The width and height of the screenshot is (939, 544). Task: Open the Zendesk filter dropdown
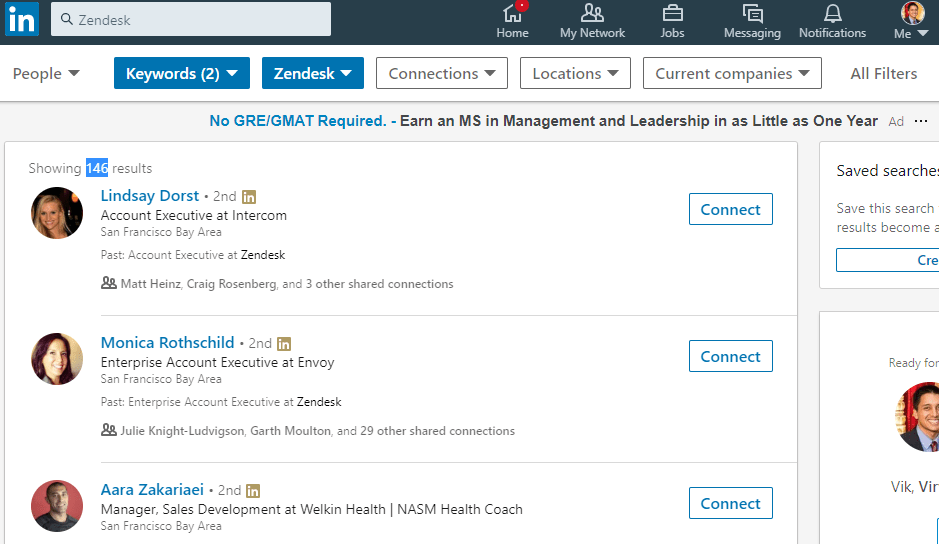click(x=312, y=73)
